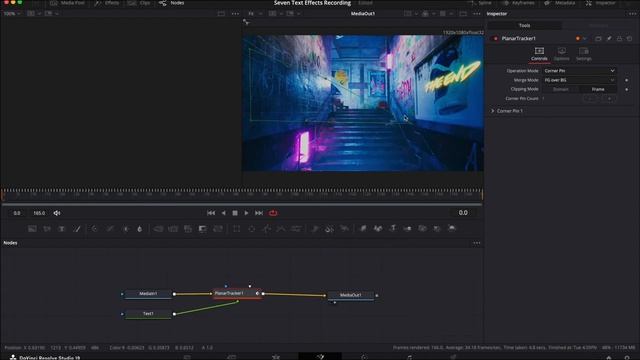Add a Rectangle mask from toolbar
This screenshot has height=360, width=640.
point(237,229)
